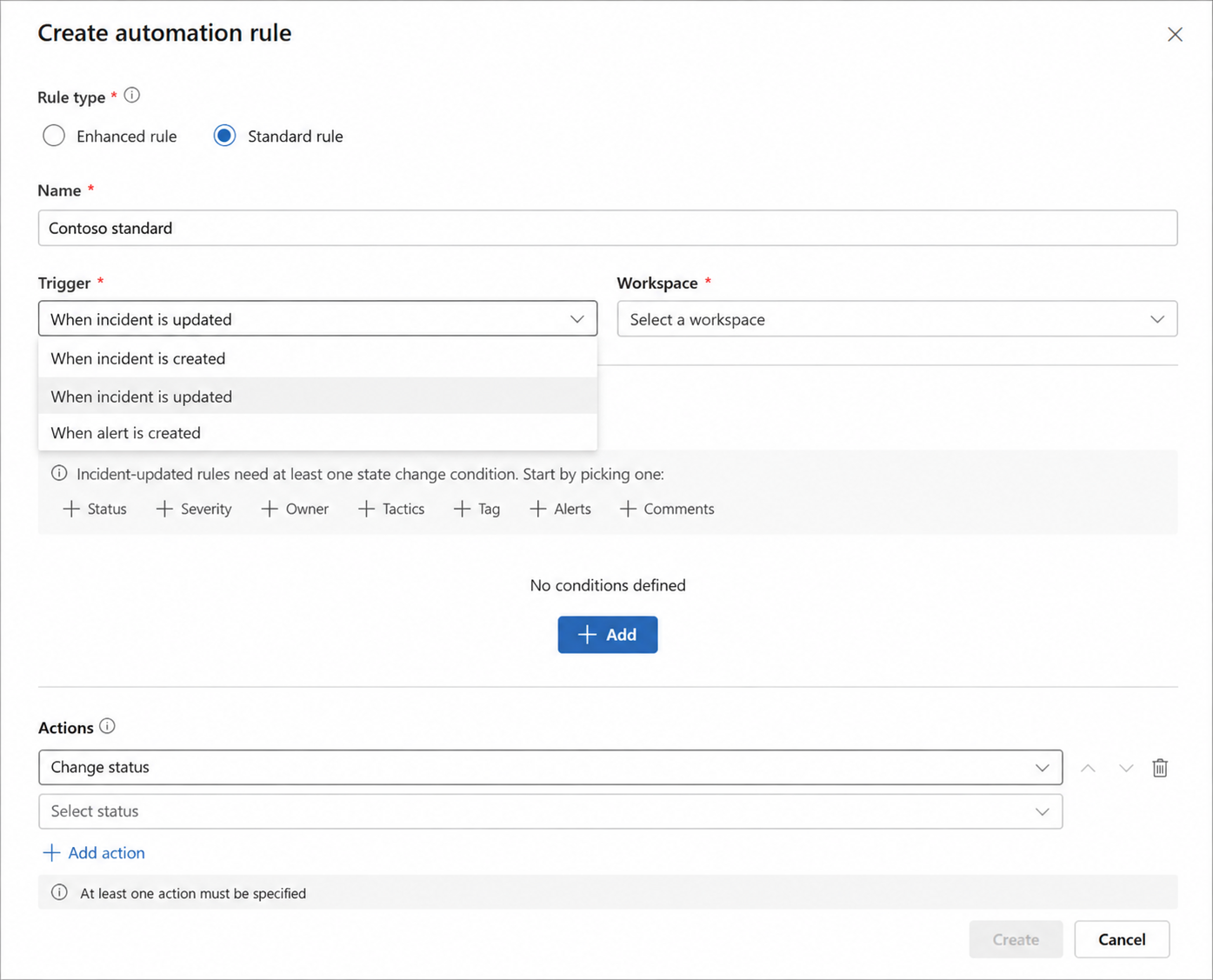
Task: Click the Add action link
Action: coord(94,853)
